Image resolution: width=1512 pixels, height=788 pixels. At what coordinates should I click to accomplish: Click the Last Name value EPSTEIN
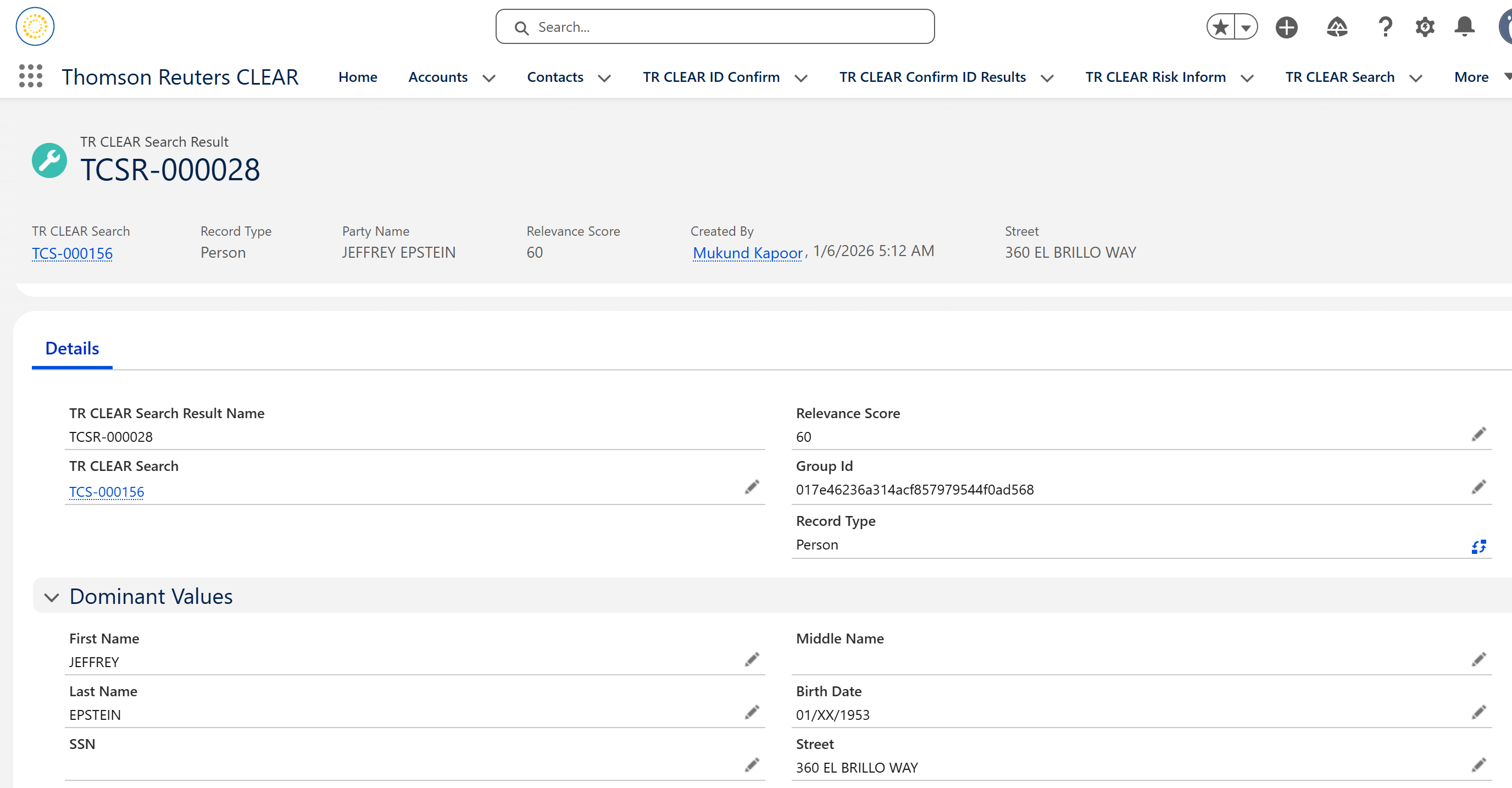(x=95, y=715)
